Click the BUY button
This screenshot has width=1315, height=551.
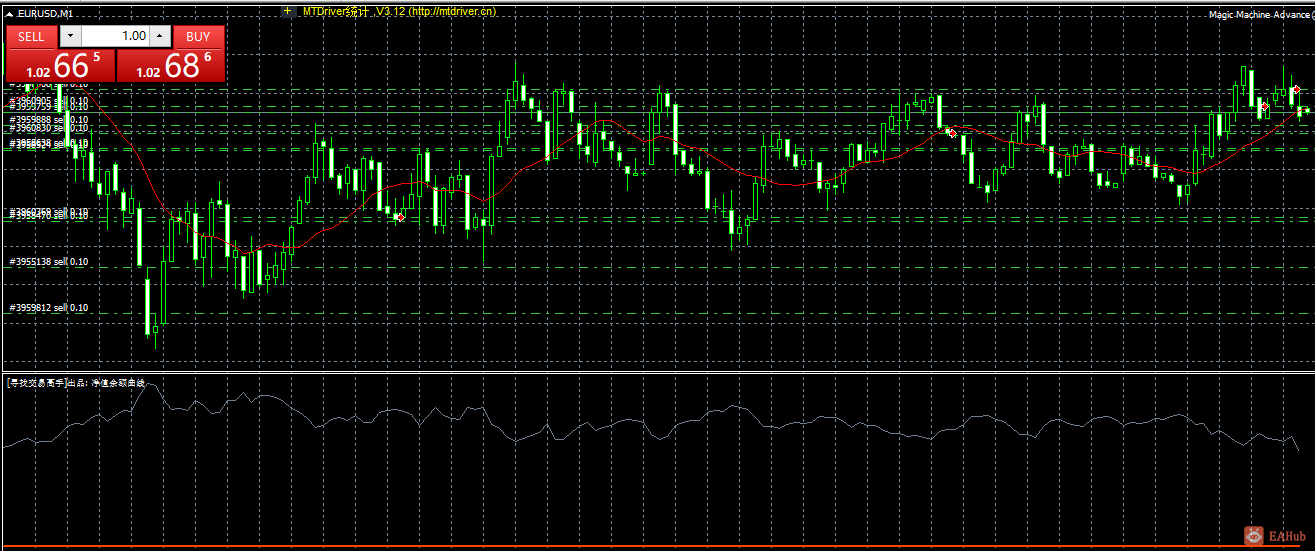tap(198, 36)
